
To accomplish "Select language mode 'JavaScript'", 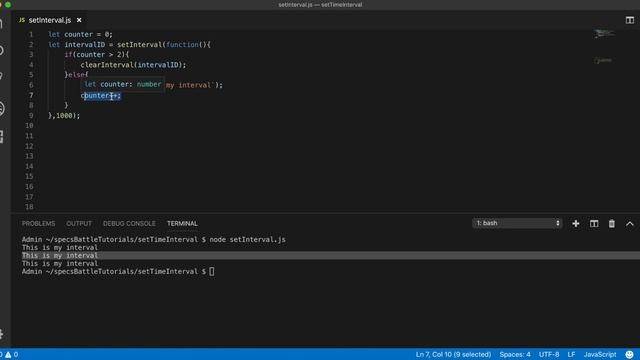I will (600, 354).
